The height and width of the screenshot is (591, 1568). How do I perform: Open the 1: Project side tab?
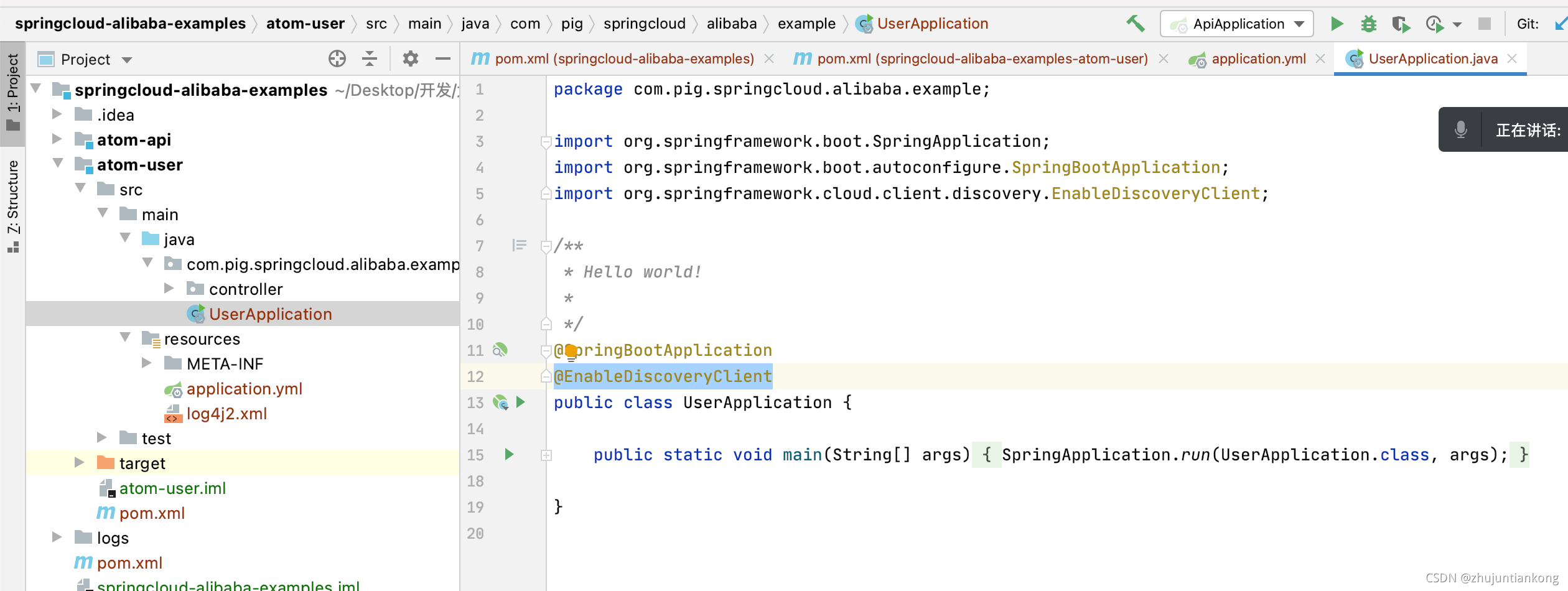(x=12, y=93)
